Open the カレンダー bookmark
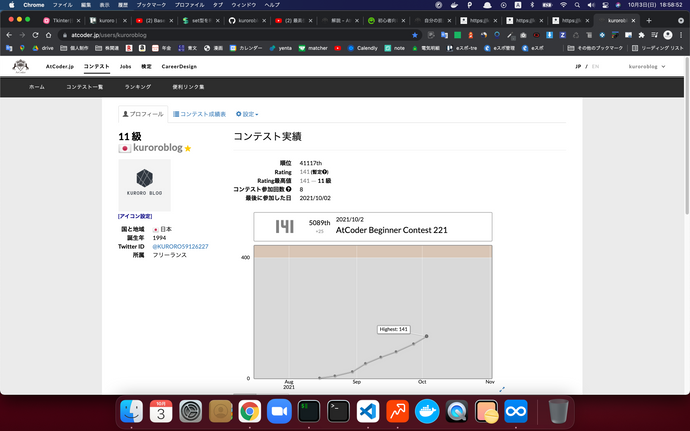Viewport: 690px width, 431px height. pyautogui.click(x=246, y=48)
